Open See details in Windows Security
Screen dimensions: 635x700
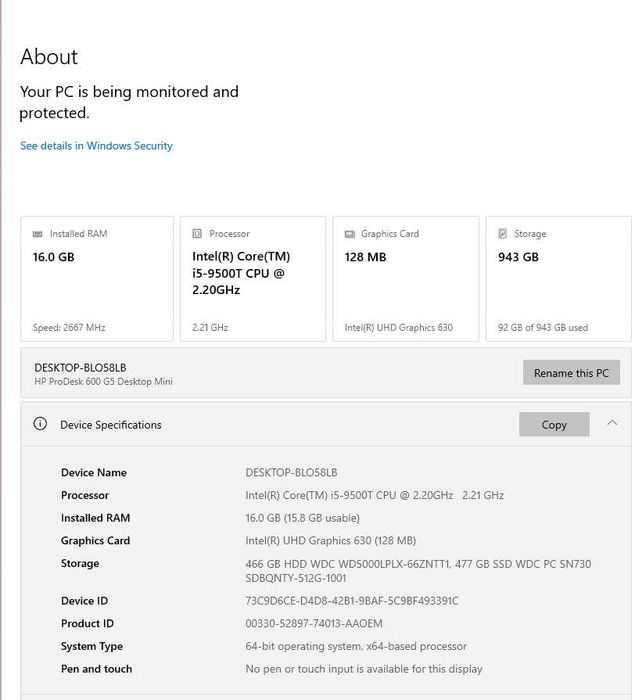(x=96, y=146)
